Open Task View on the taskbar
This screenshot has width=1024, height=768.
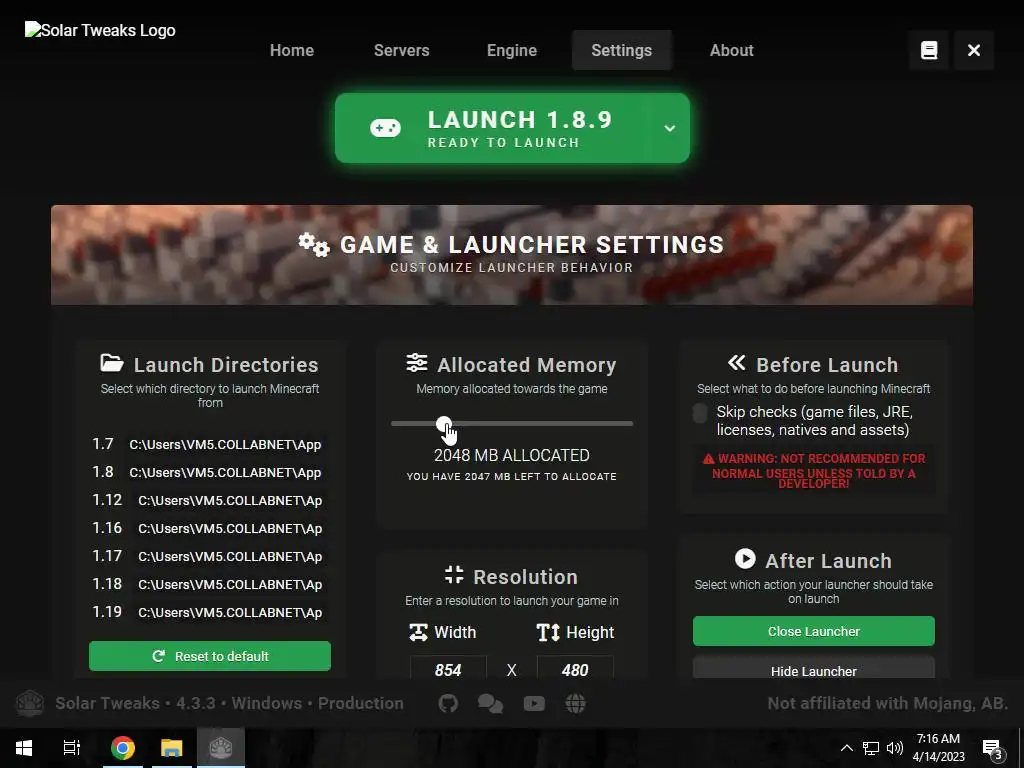71,748
